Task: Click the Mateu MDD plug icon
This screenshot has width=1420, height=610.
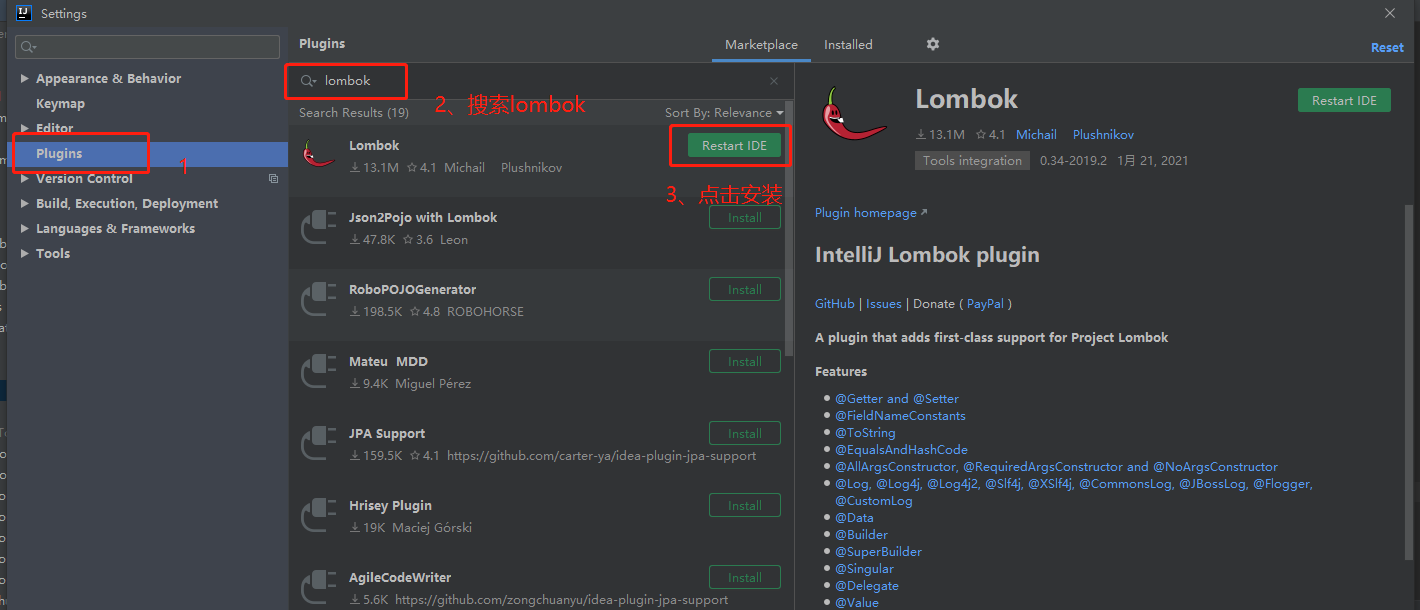Action: pyautogui.click(x=319, y=371)
